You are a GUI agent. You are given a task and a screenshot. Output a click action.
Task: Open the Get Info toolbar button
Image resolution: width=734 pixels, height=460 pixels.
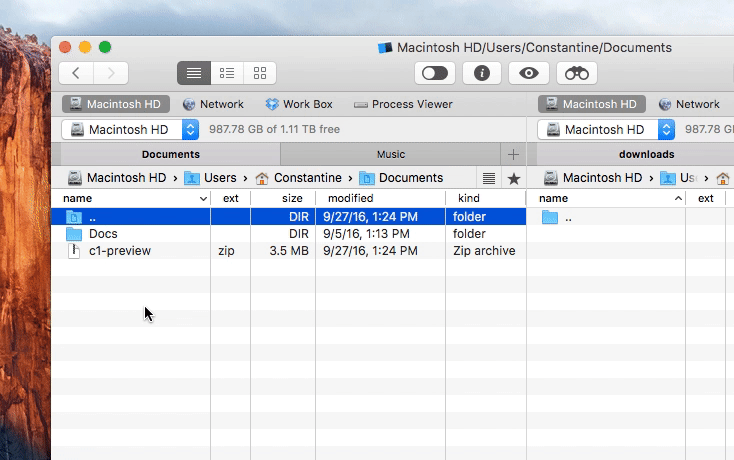click(x=482, y=73)
